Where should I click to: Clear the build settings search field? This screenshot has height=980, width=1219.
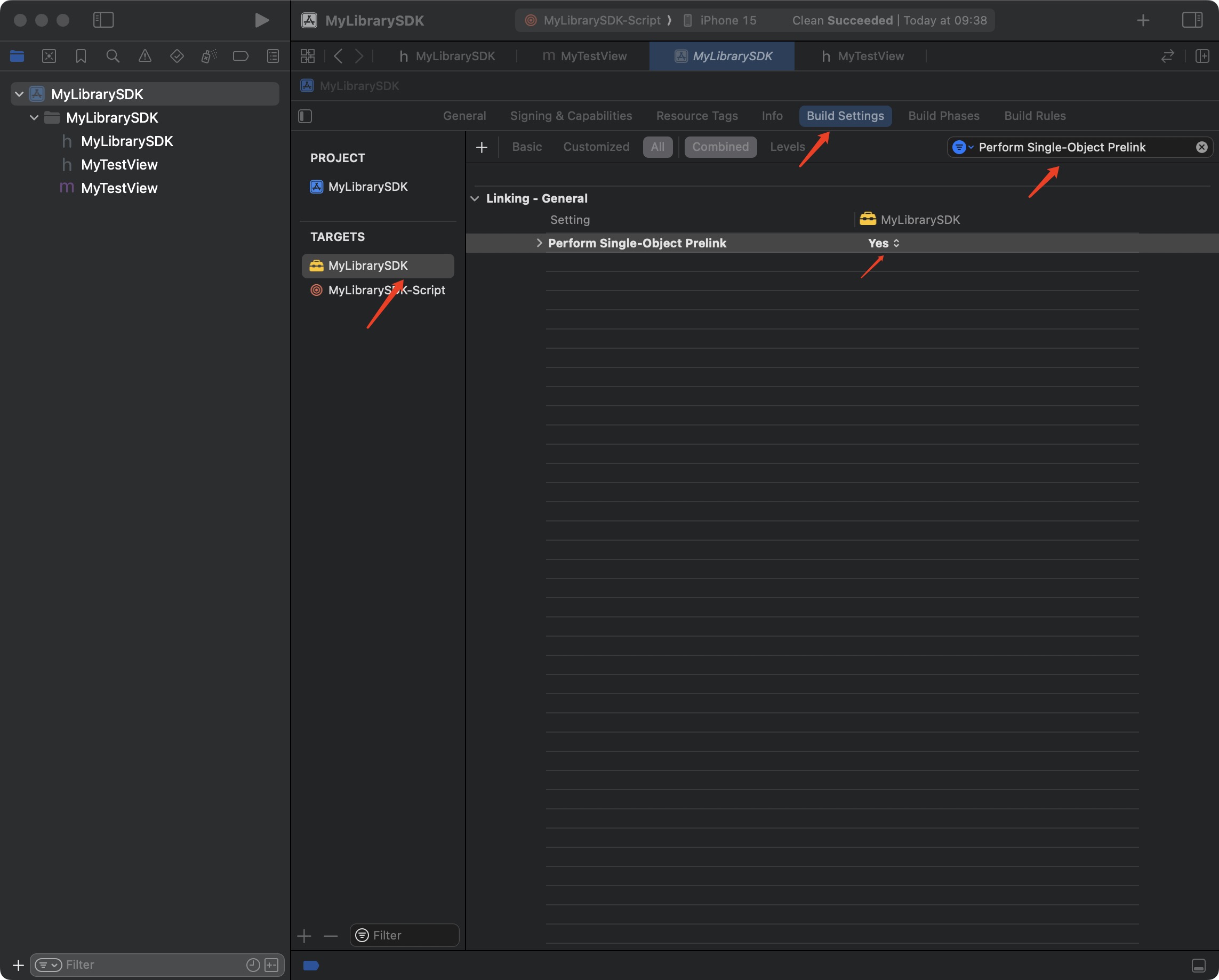pyautogui.click(x=1201, y=147)
